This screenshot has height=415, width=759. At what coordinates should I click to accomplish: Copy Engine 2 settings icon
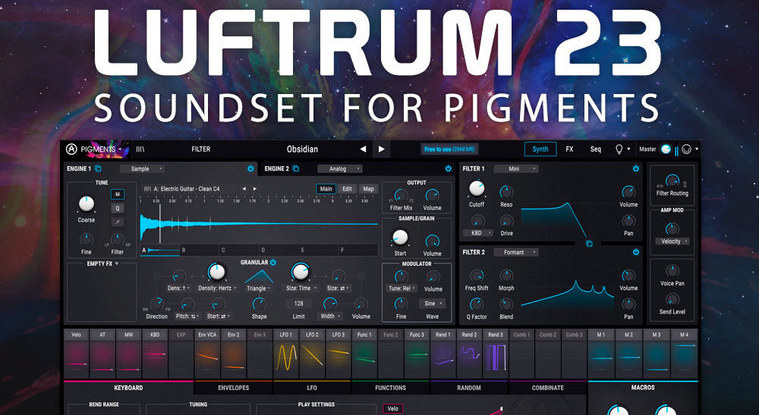[296, 169]
